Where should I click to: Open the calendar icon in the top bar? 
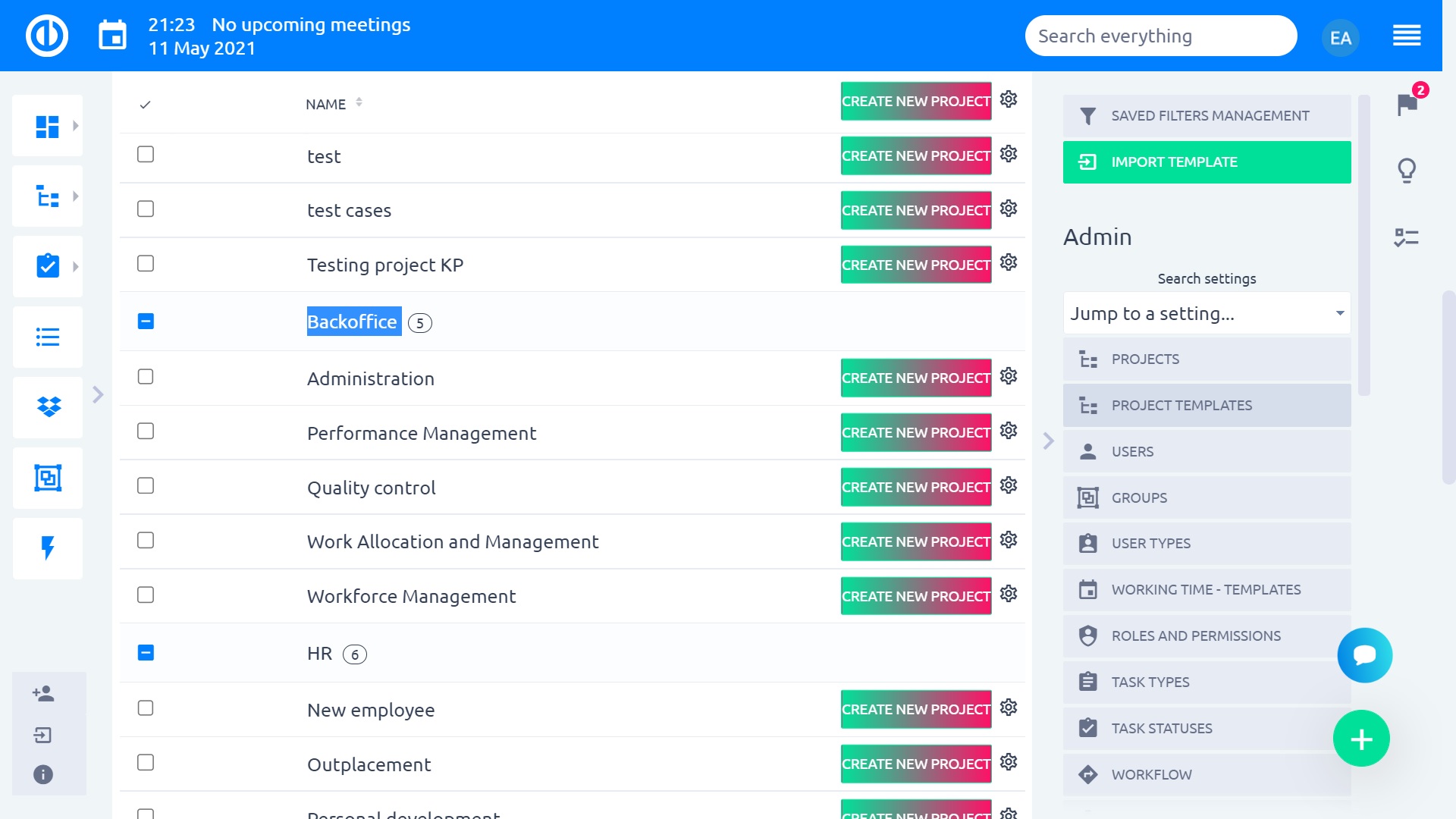tap(112, 35)
